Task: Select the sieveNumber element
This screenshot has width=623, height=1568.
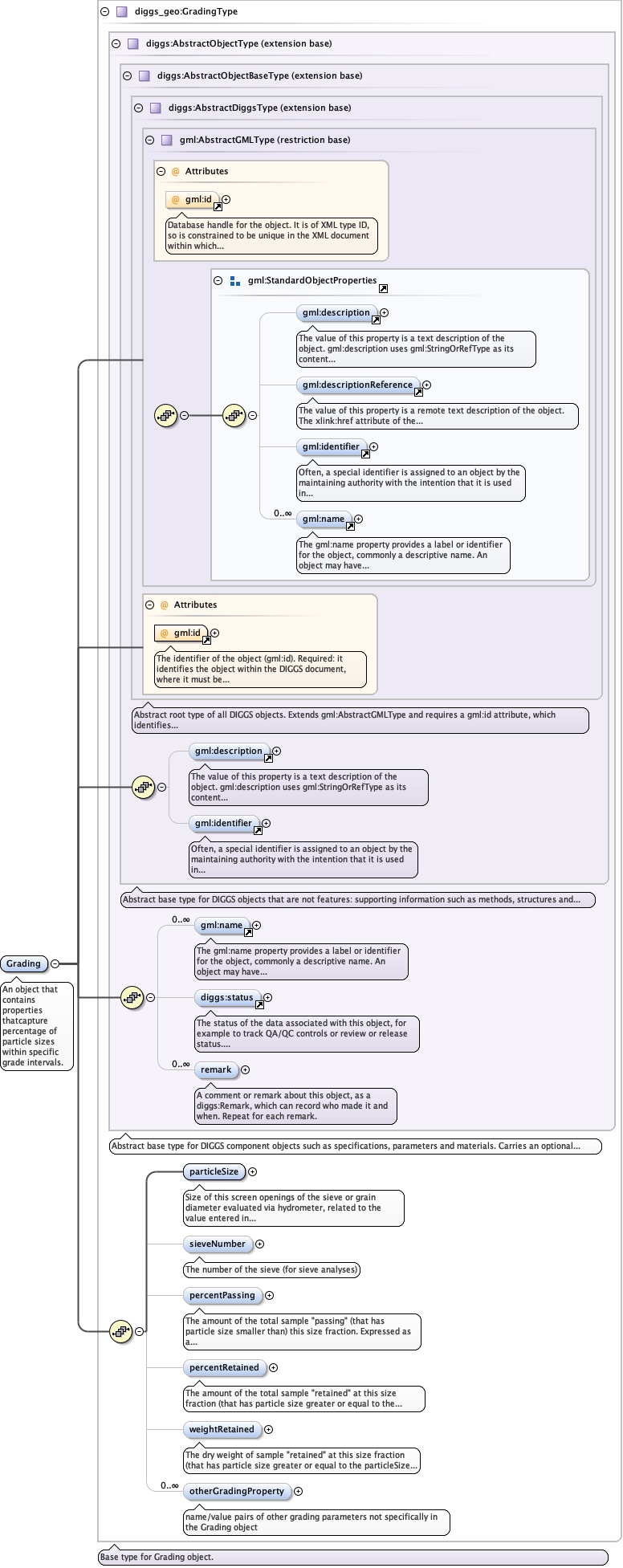Action: coord(218,1244)
